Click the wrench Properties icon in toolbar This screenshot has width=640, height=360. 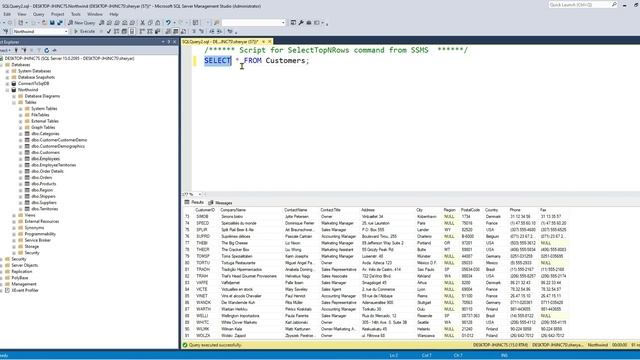click(x=301, y=23)
